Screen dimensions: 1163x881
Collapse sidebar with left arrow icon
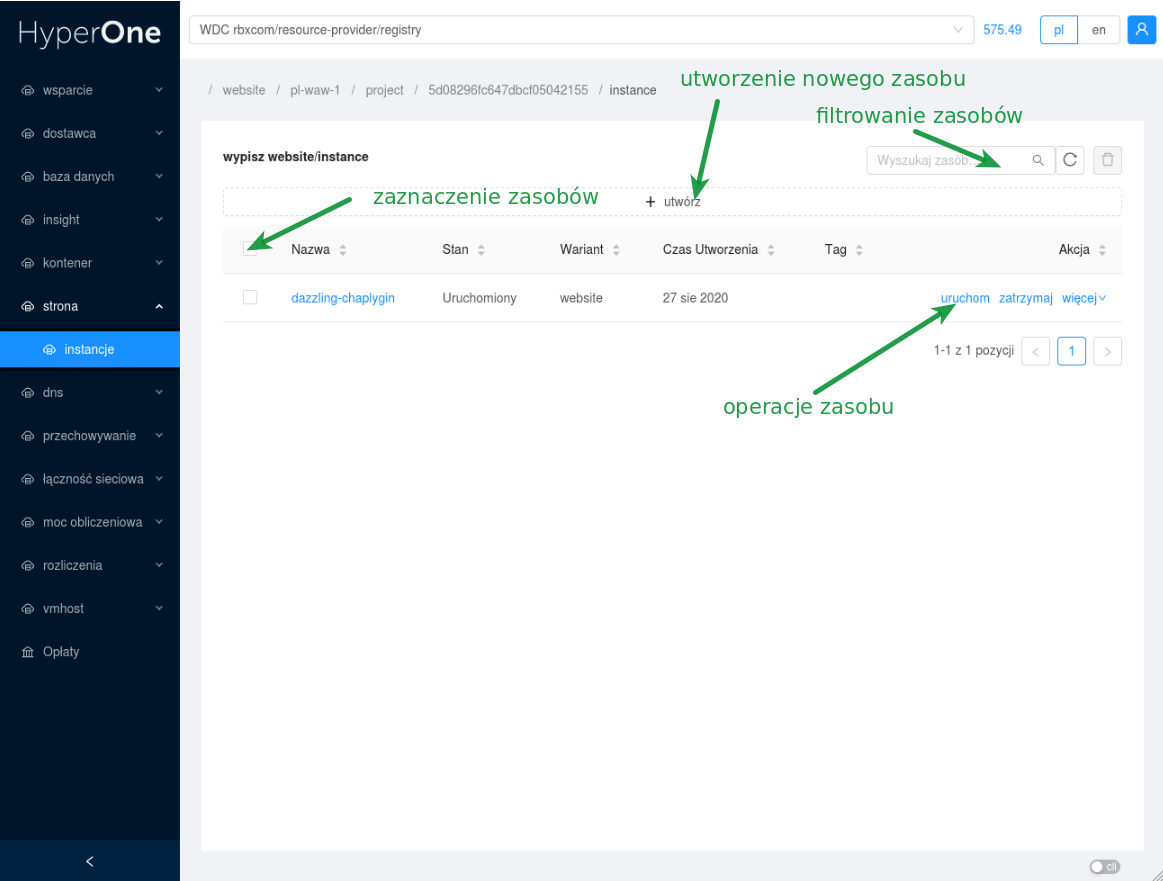tap(90, 861)
